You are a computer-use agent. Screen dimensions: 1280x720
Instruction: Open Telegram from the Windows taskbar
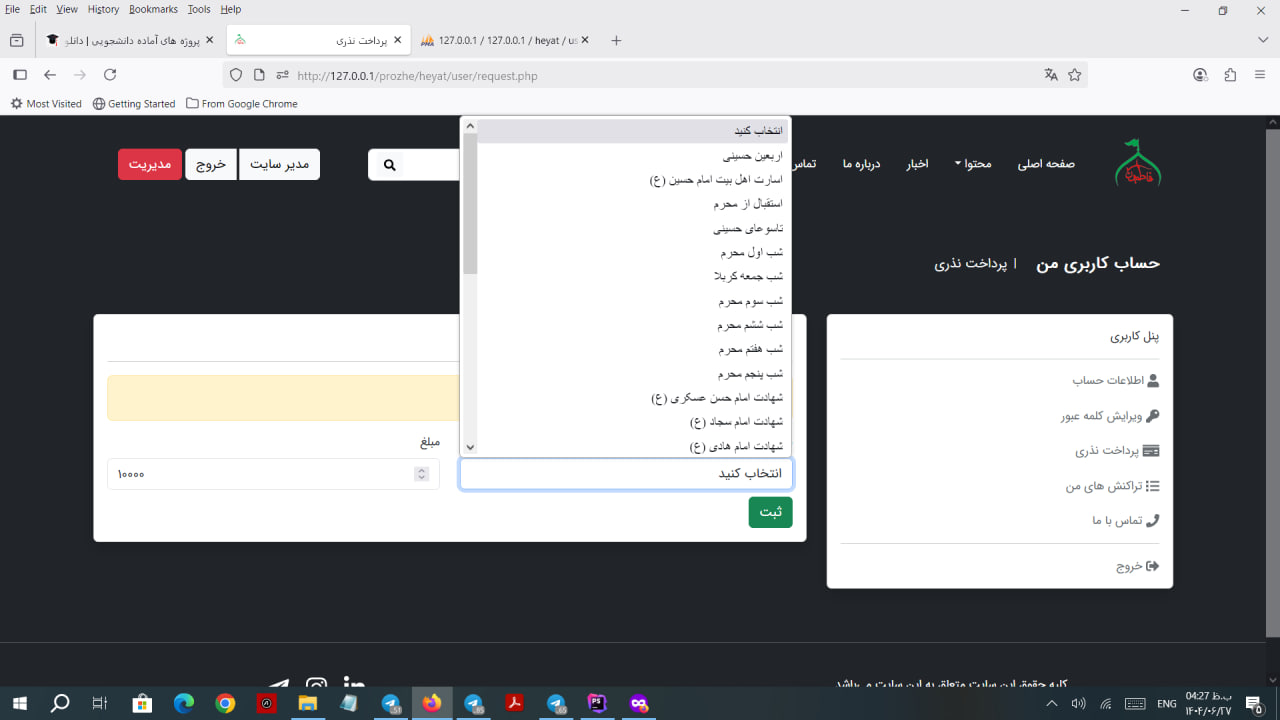(391, 704)
